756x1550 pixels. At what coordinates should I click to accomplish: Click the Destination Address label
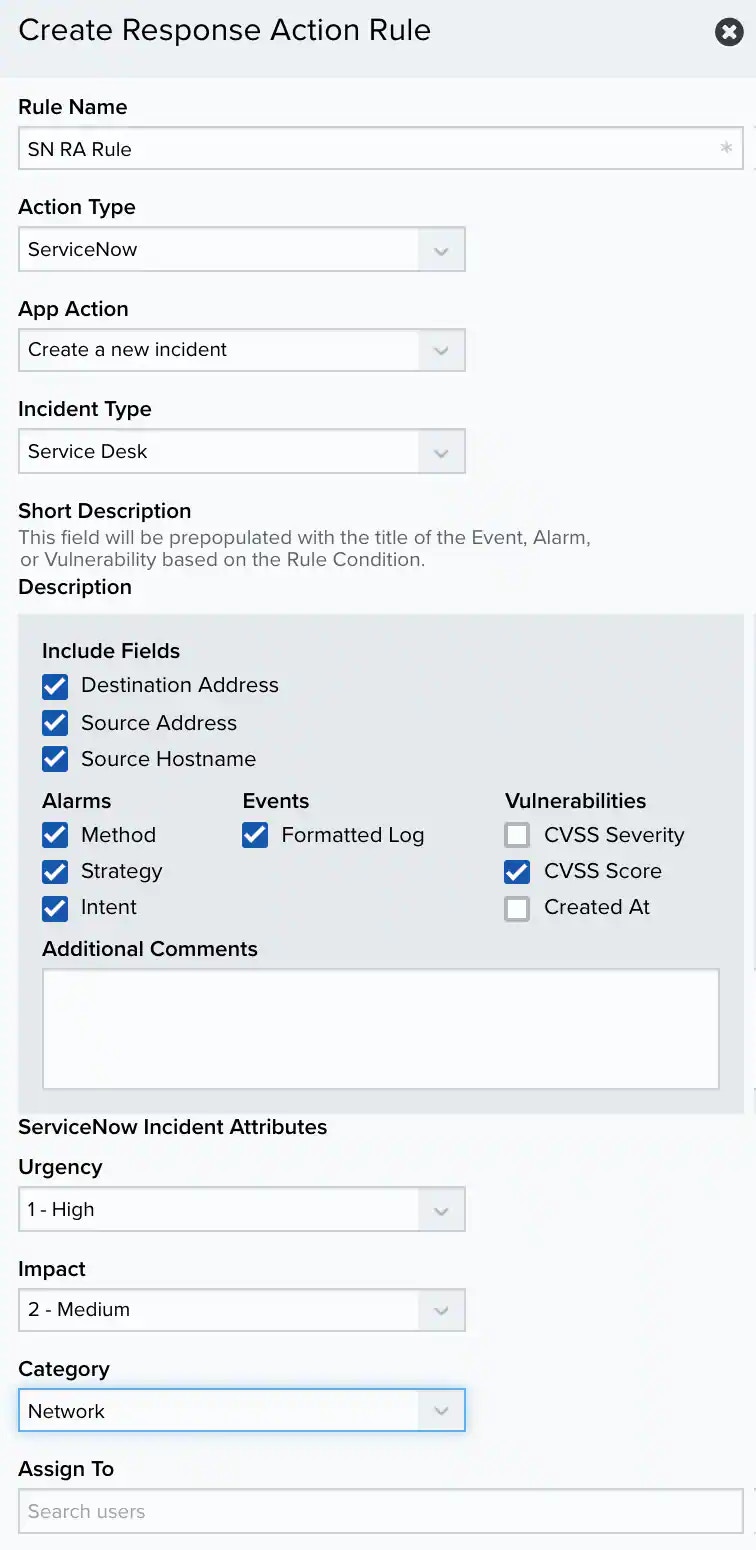pyautogui.click(x=180, y=685)
